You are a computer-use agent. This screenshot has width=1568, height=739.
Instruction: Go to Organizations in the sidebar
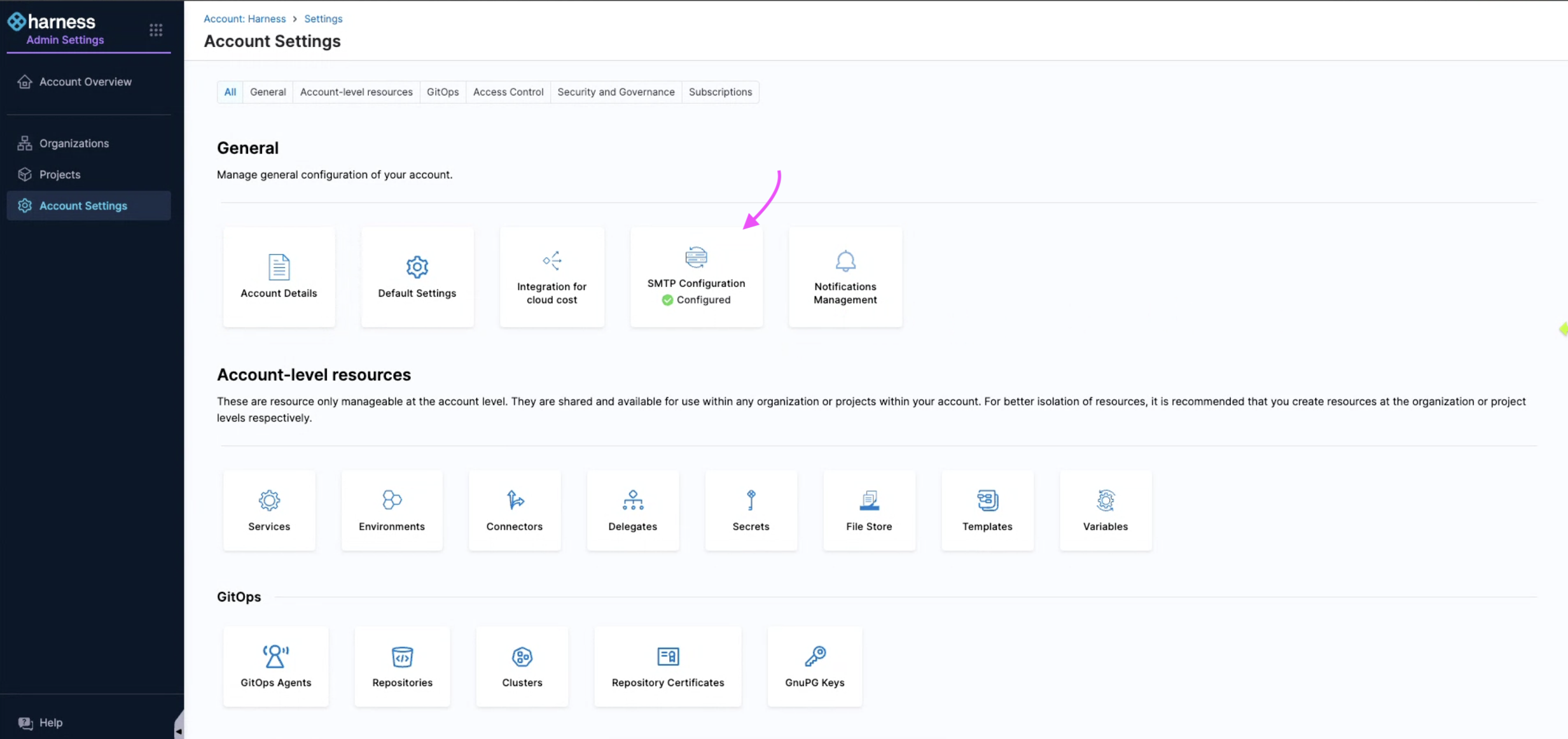[x=74, y=143]
